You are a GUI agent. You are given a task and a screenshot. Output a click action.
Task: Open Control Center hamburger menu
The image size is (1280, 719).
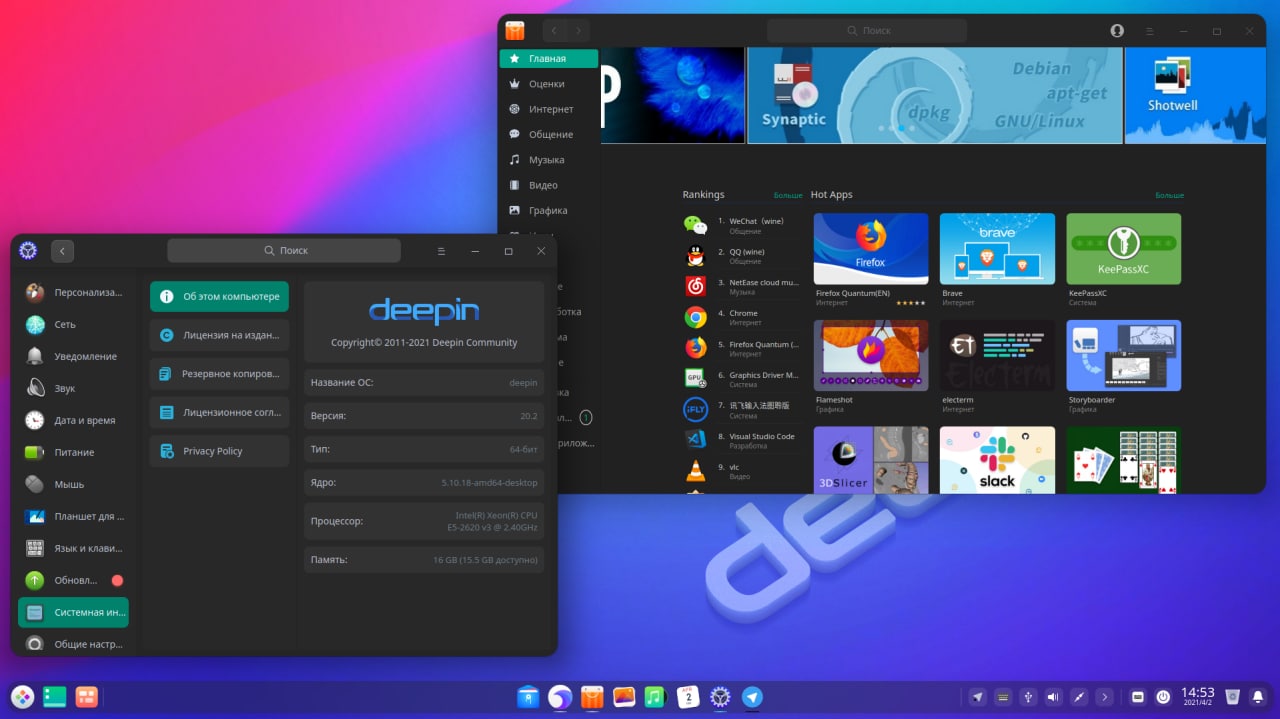coord(441,251)
